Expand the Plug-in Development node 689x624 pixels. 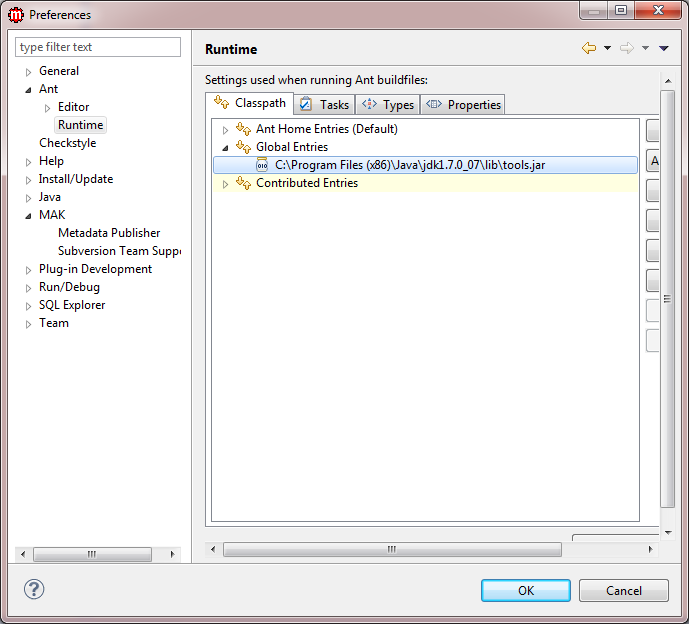pos(28,270)
